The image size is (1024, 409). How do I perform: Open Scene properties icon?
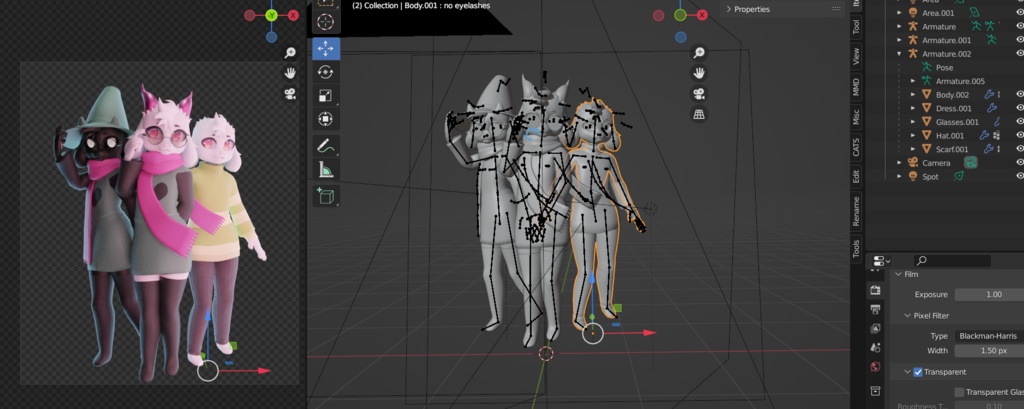(876, 348)
